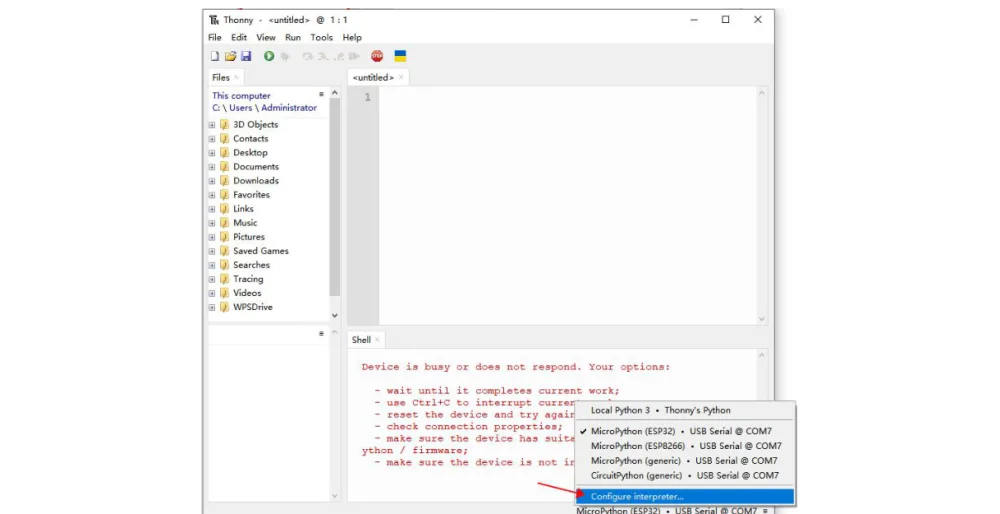This screenshot has width=1000, height=514.
Task: Click the This computer link
Action: point(241,96)
